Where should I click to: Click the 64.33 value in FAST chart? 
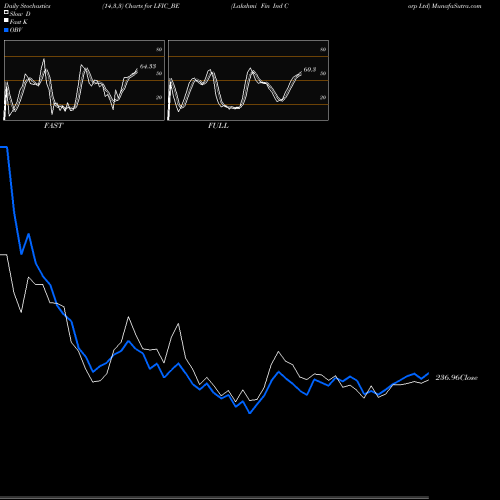[x=148, y=66]
